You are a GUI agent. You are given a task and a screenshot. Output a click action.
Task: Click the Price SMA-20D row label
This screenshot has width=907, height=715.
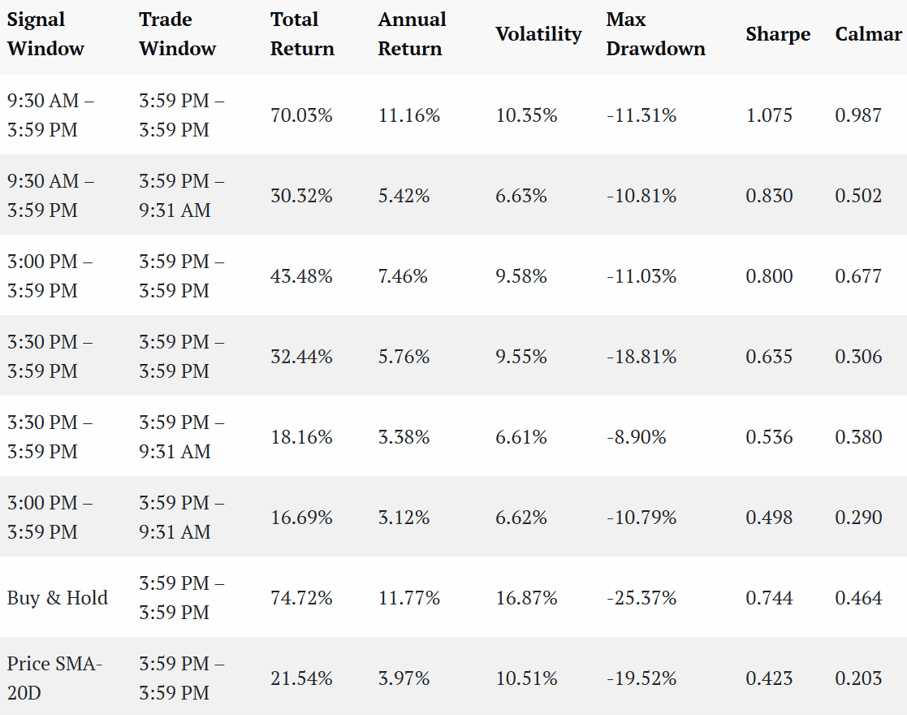[54, 678]
